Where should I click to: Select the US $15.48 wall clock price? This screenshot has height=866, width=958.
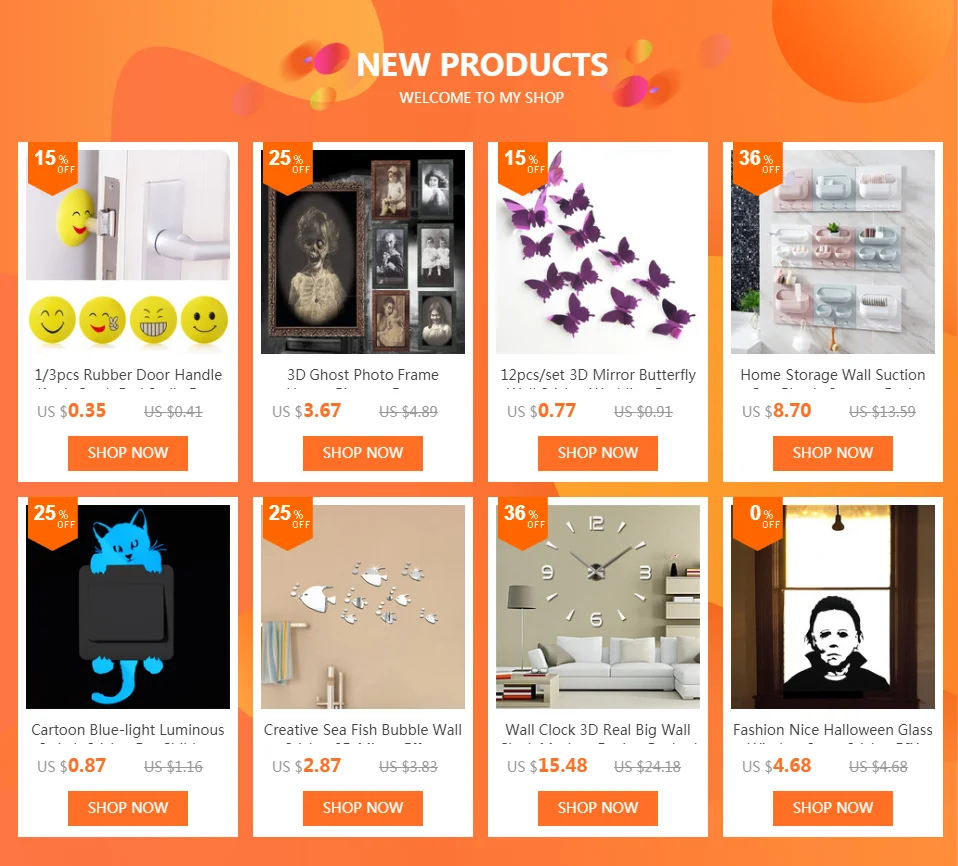547,766
